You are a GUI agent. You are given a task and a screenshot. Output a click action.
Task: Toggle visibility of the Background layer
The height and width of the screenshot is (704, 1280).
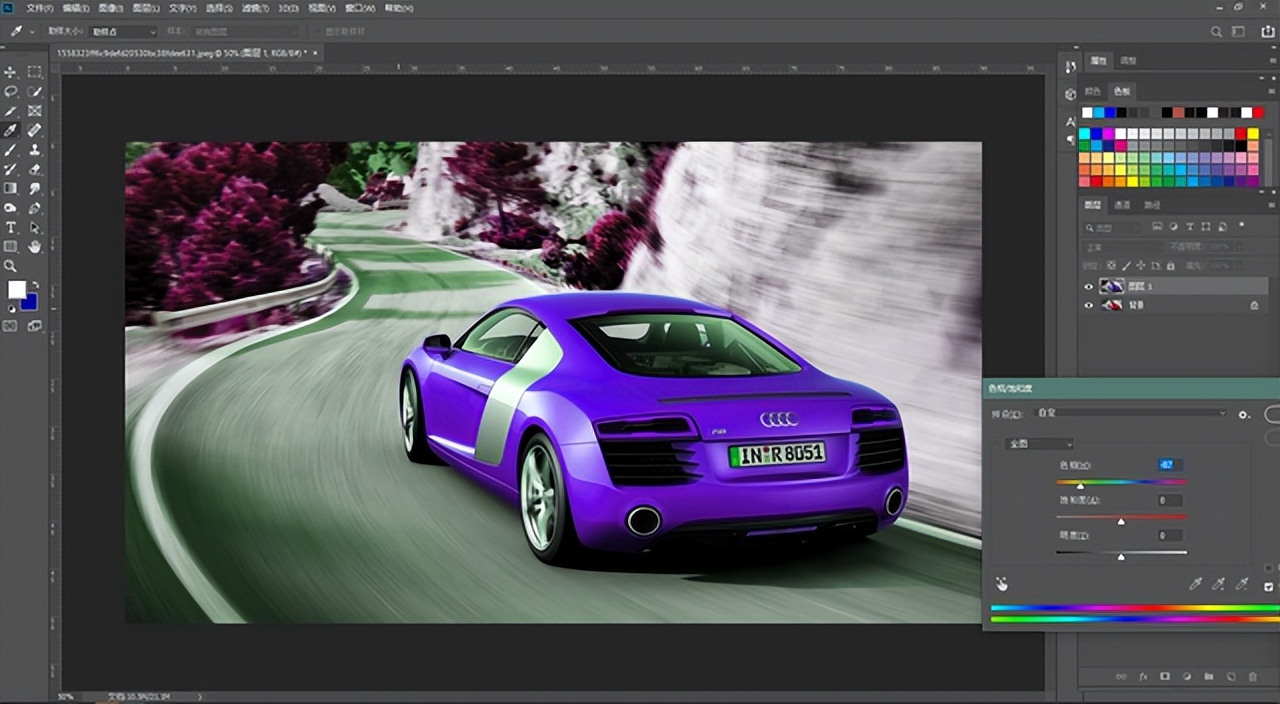[1090, 305]
